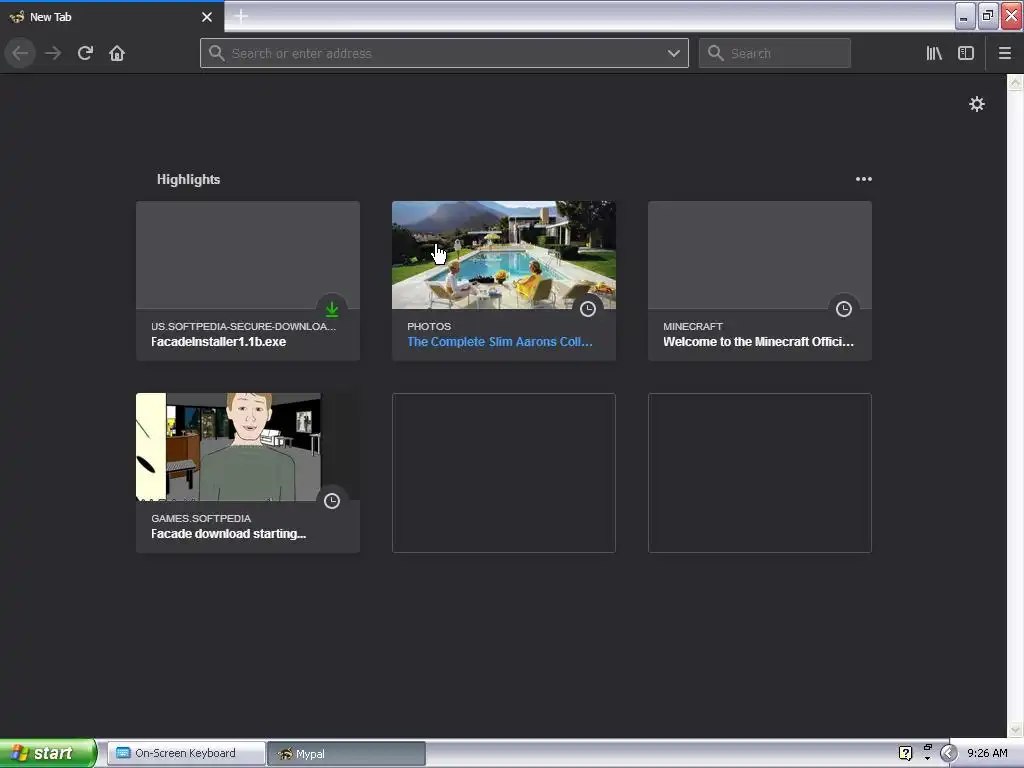This screenshot has width=1024, height=768.
Task: Switch to On-Screen Keyboard in taskbar
Action: (x=186, y=754)
